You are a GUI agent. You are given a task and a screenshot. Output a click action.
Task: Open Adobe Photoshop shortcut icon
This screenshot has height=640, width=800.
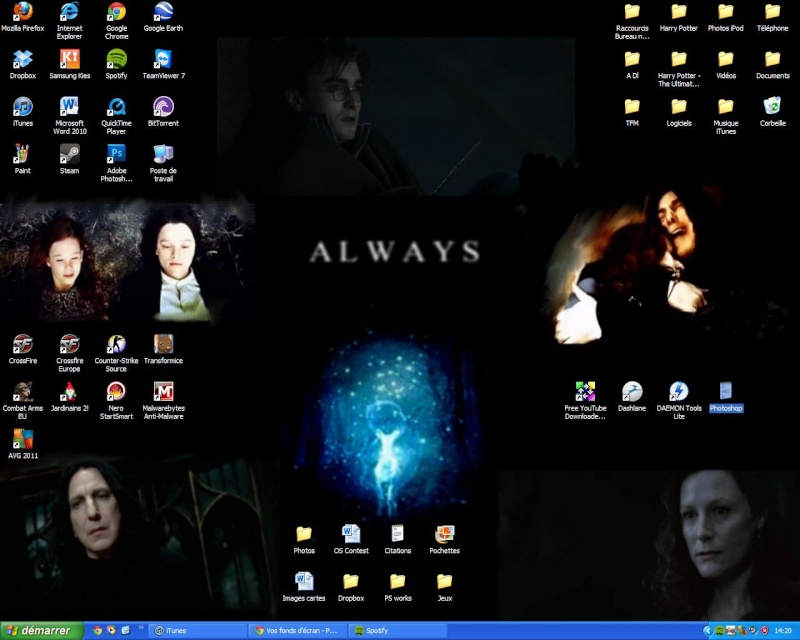point(116,163)
